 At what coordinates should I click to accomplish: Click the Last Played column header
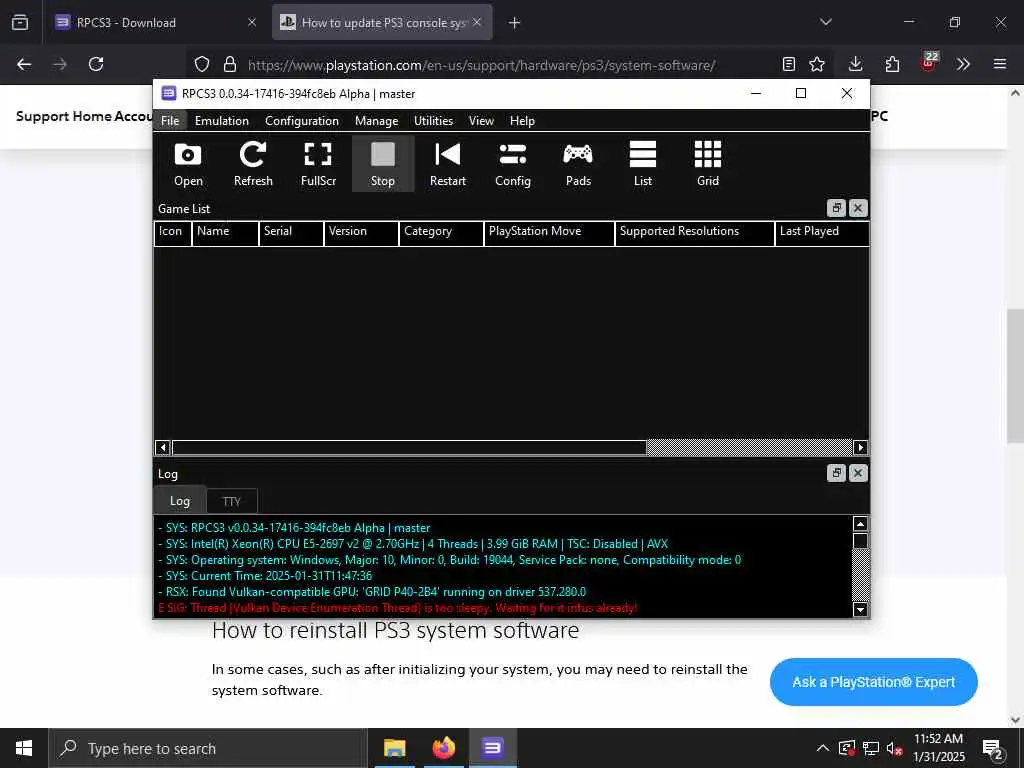822,233
